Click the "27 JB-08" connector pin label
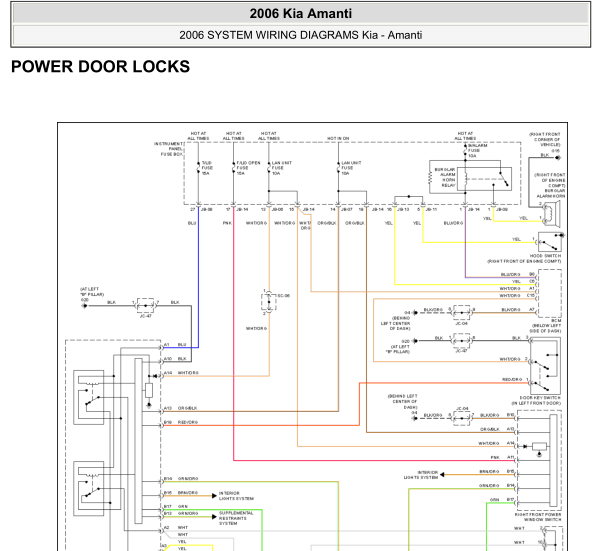 click(201, 210)
